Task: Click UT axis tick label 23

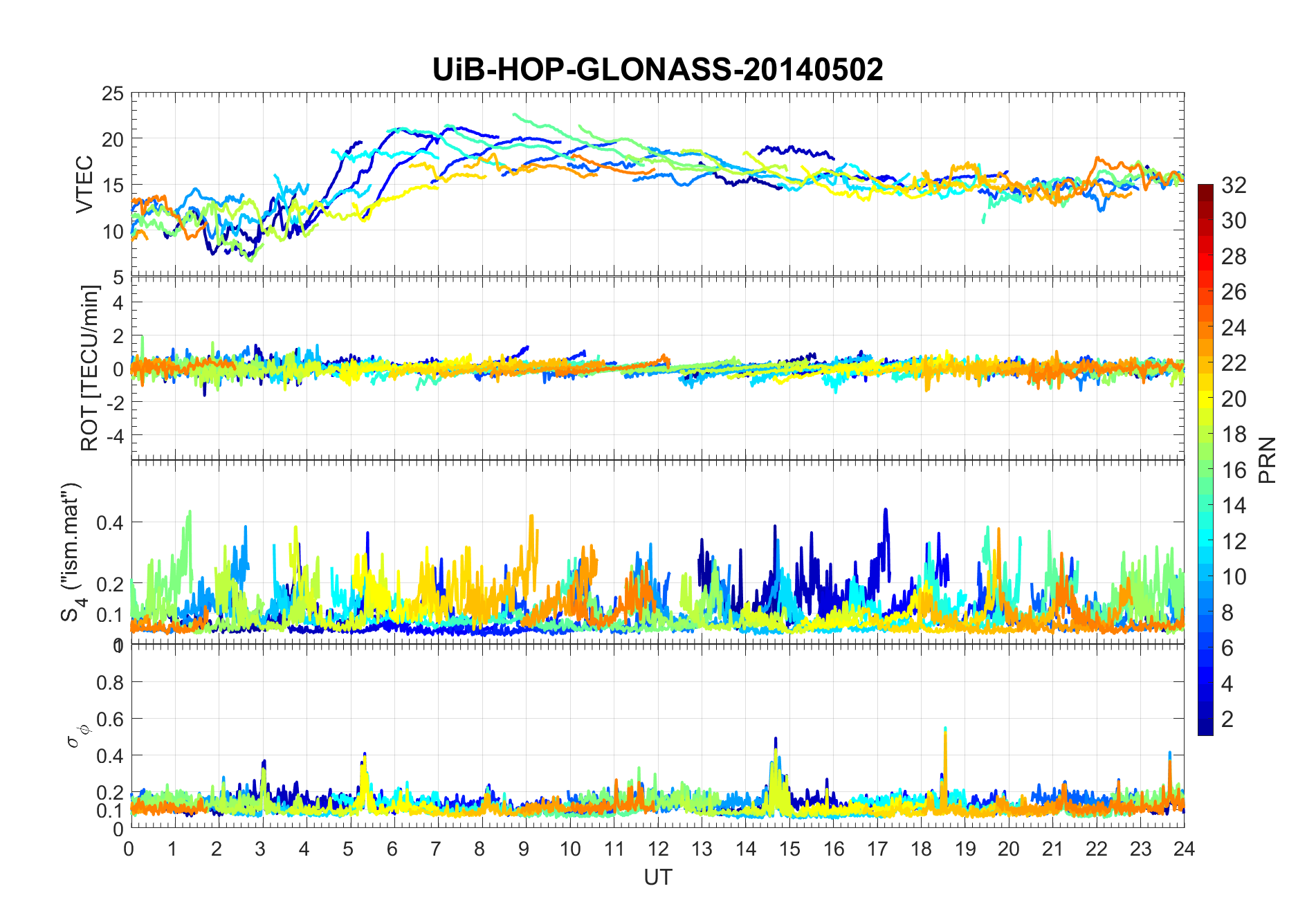Action: coord(1140,849)
